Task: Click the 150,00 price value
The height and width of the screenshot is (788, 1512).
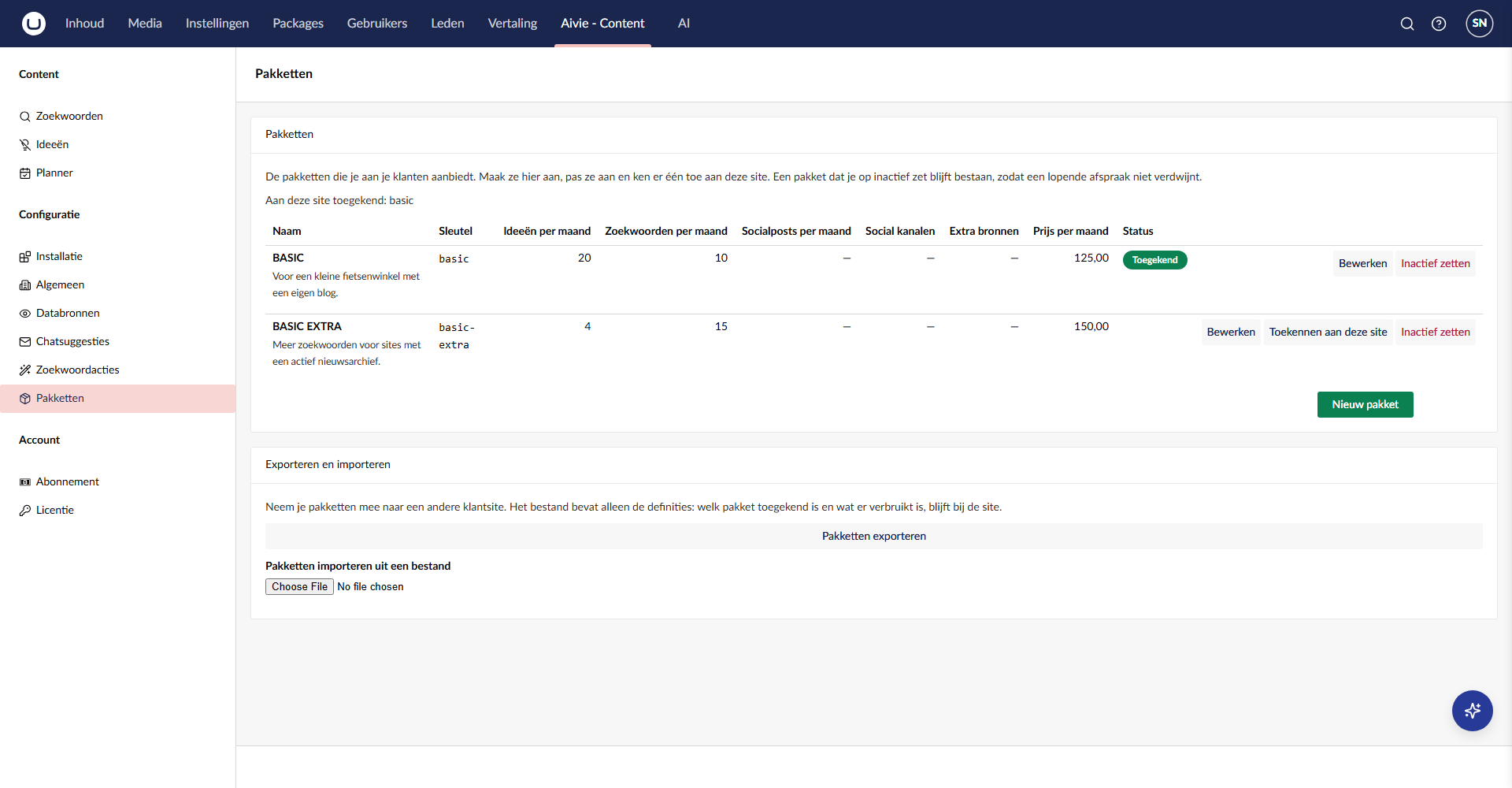Action: click(1091, 327)
